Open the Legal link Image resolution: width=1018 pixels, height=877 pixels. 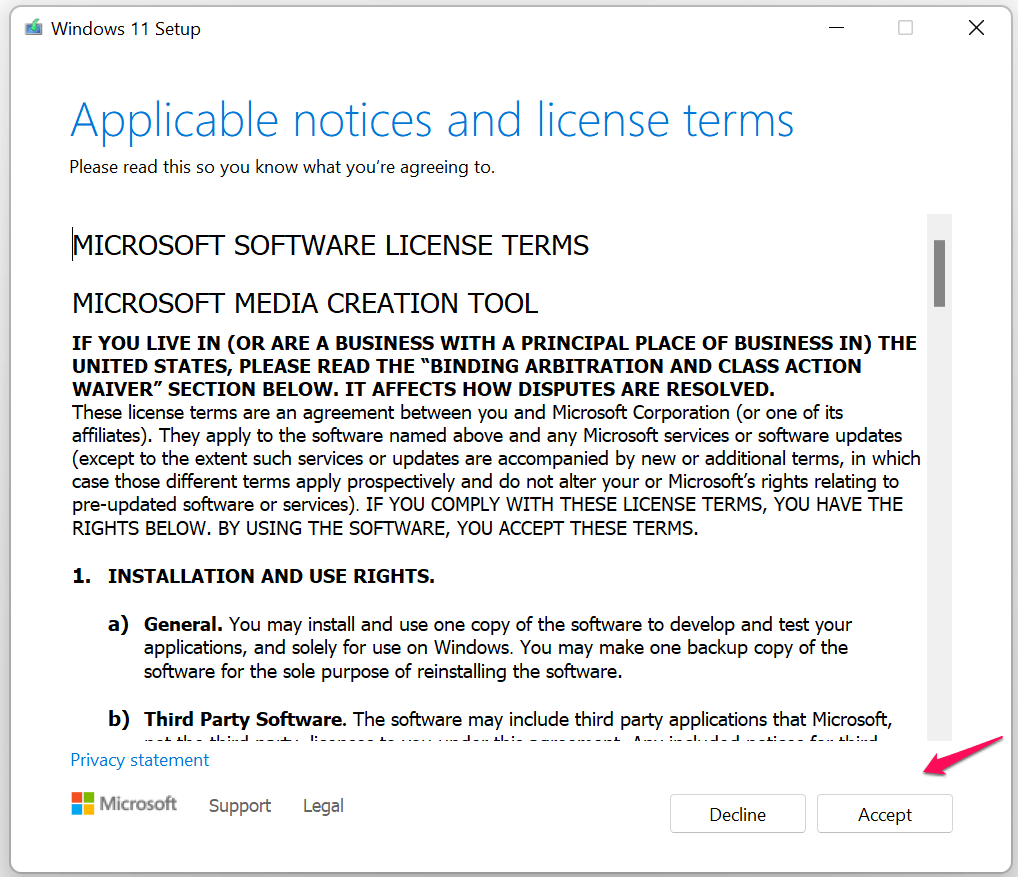(322, 805)
